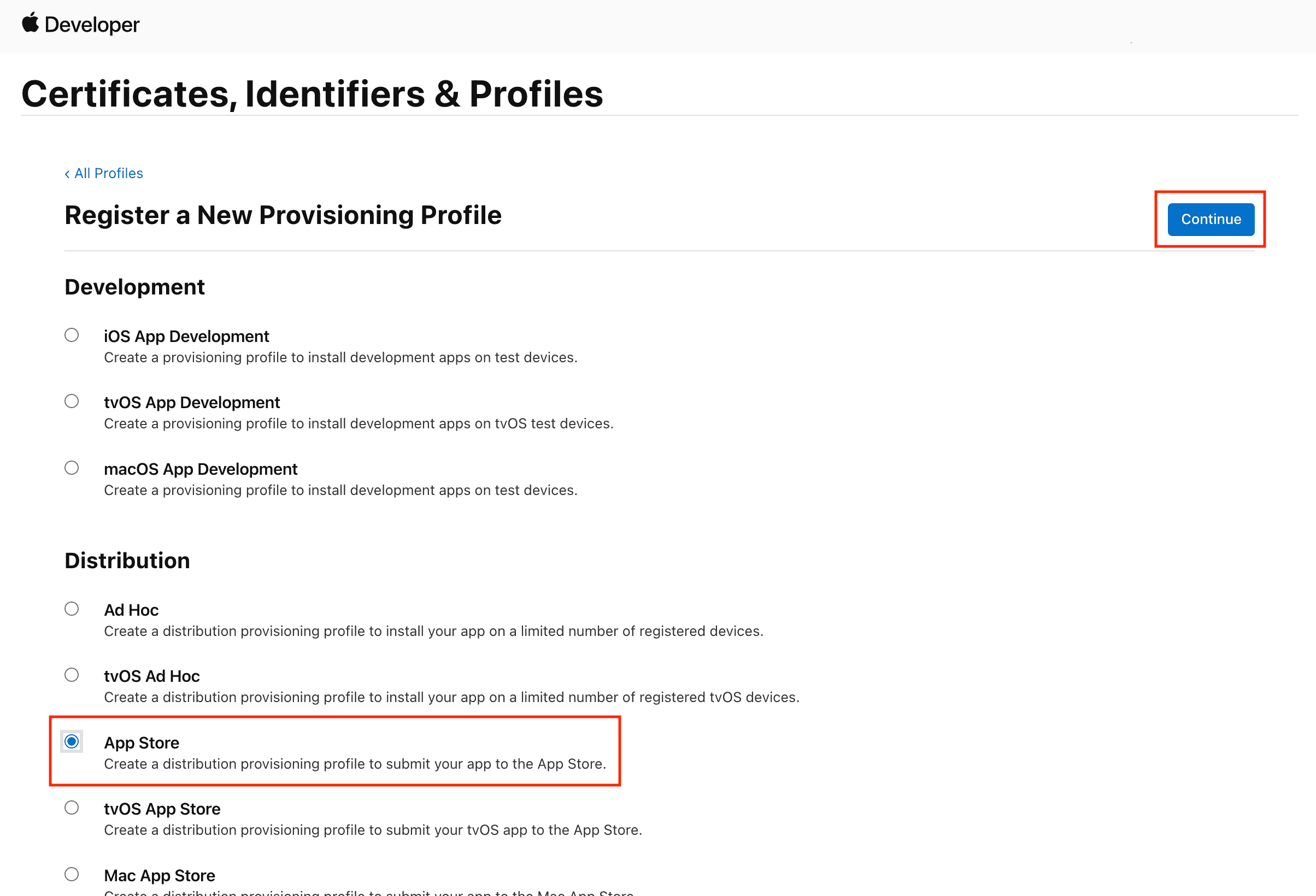Viewport: 1316px width, 896px height.
Task: Click the Certificates, Identifiers & Profiles heading
Action: pos(312,93)
